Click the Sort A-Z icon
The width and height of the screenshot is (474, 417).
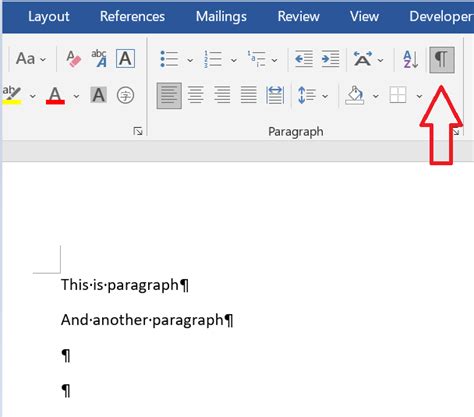[410, 60]
